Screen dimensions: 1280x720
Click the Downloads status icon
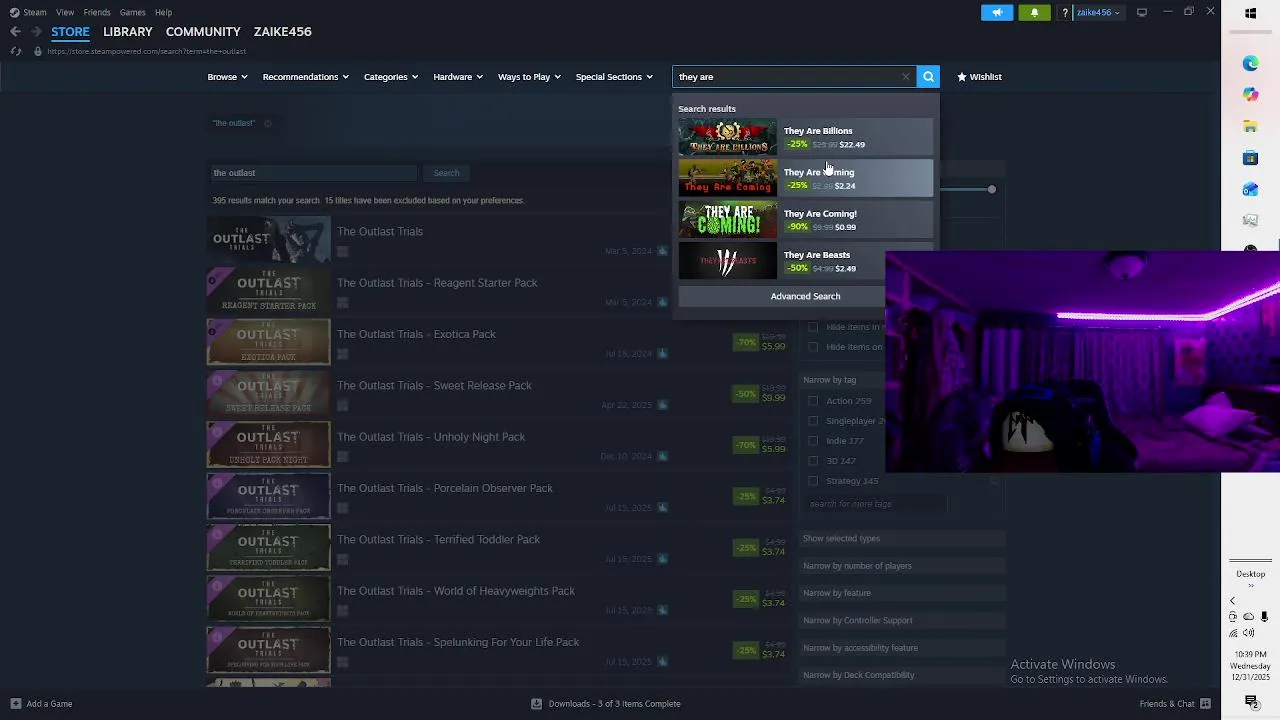tap(536, 703)
